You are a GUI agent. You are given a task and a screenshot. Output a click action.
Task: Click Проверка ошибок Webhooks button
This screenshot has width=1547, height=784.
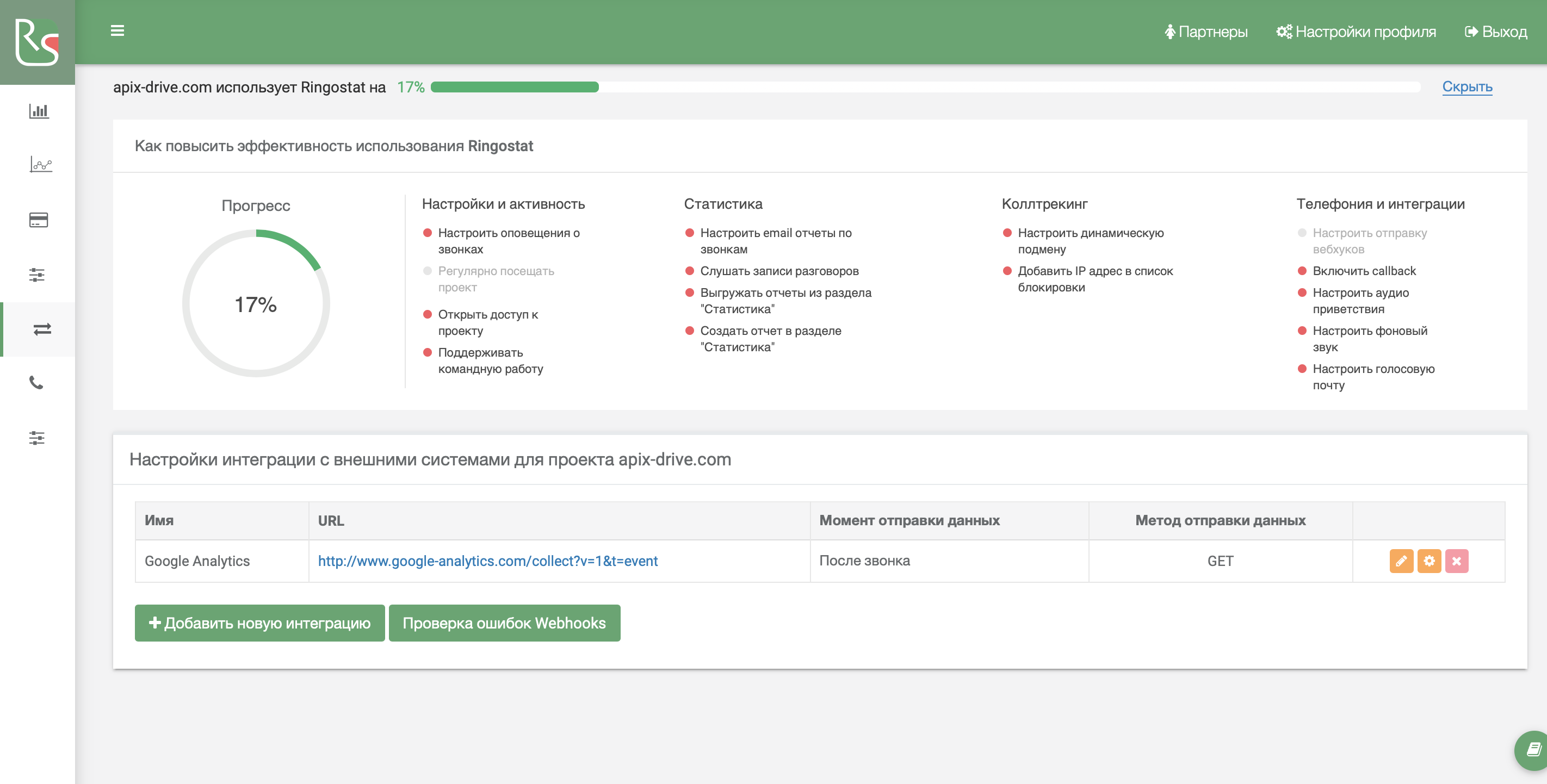coord(504,623)
